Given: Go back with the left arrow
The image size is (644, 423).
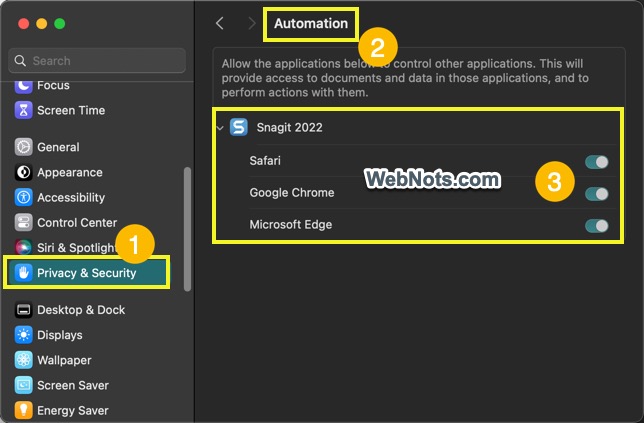Looking at the screenshot, I should click(x=220, y=23).
